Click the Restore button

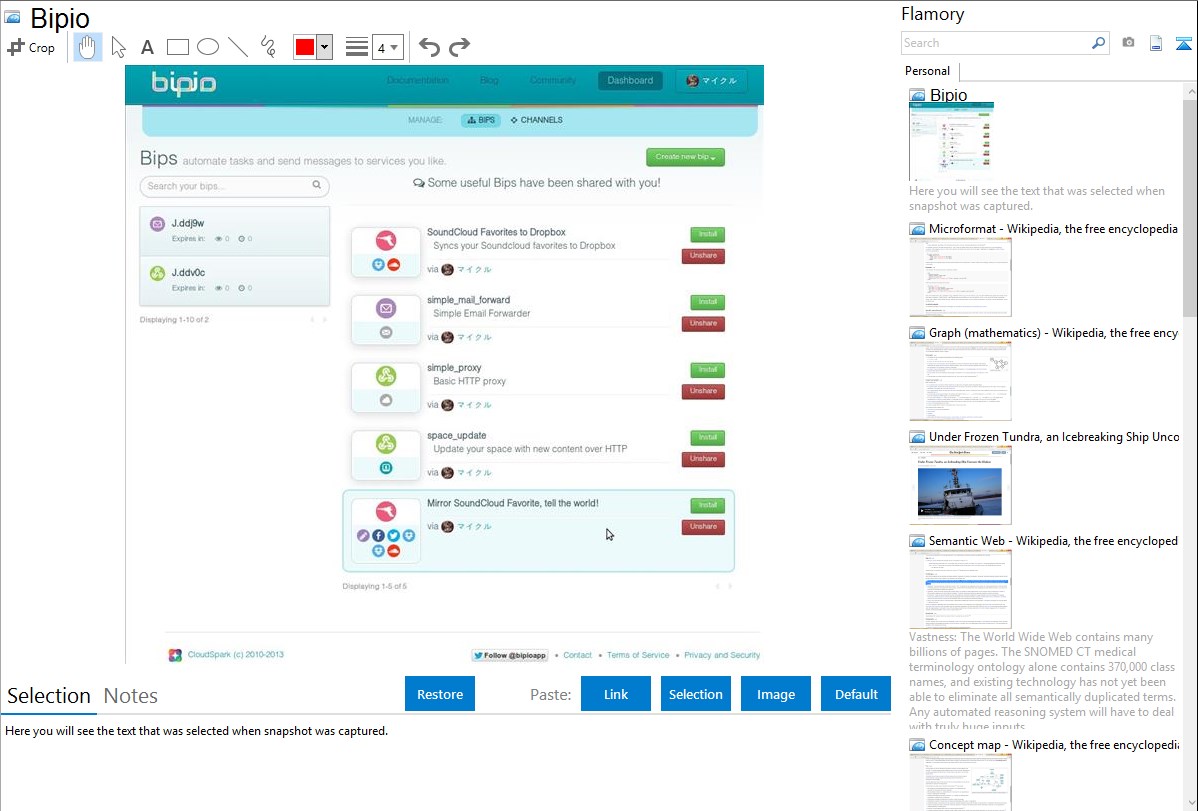click(440, 694)
